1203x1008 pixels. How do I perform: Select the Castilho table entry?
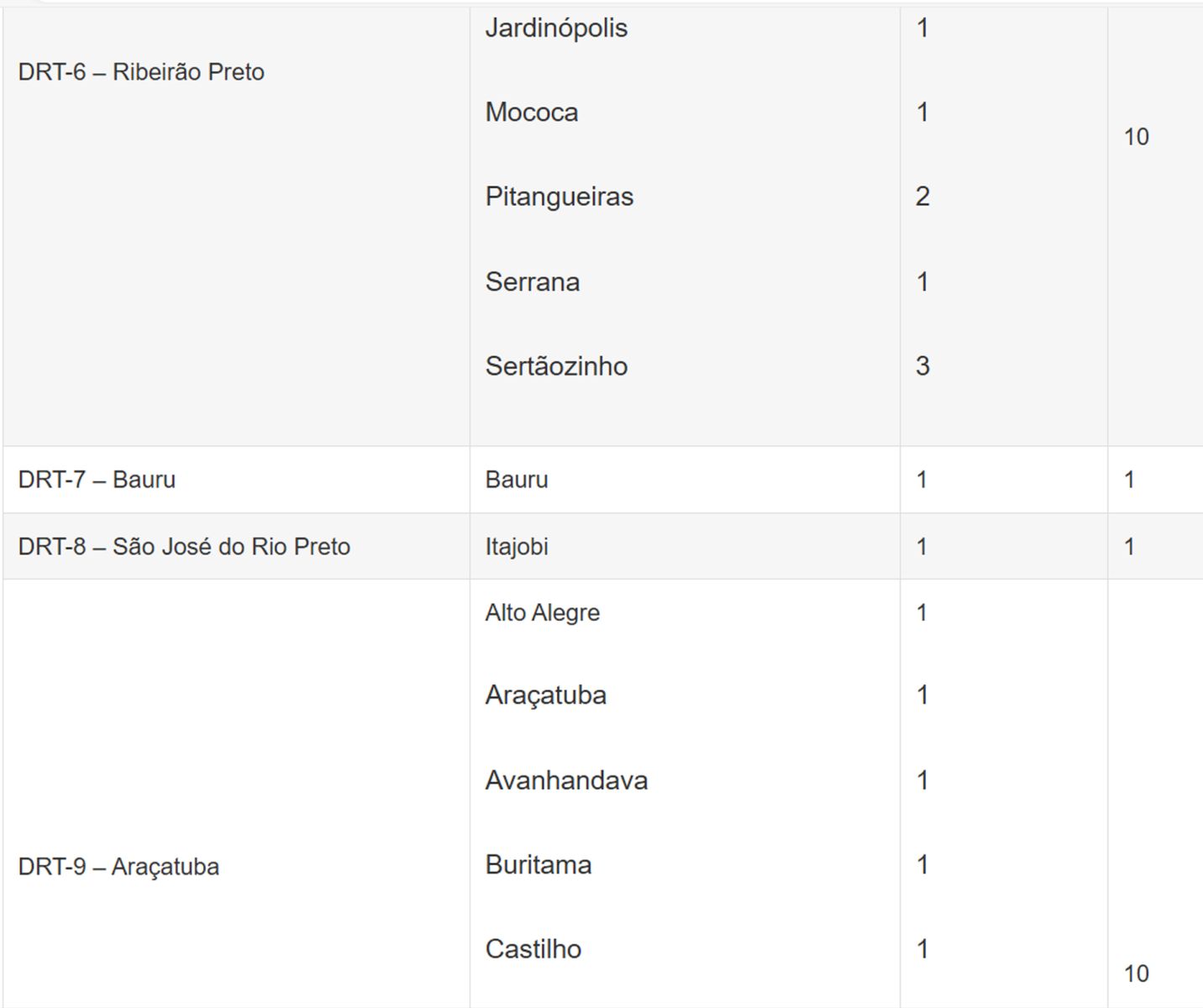coord(533,949)
